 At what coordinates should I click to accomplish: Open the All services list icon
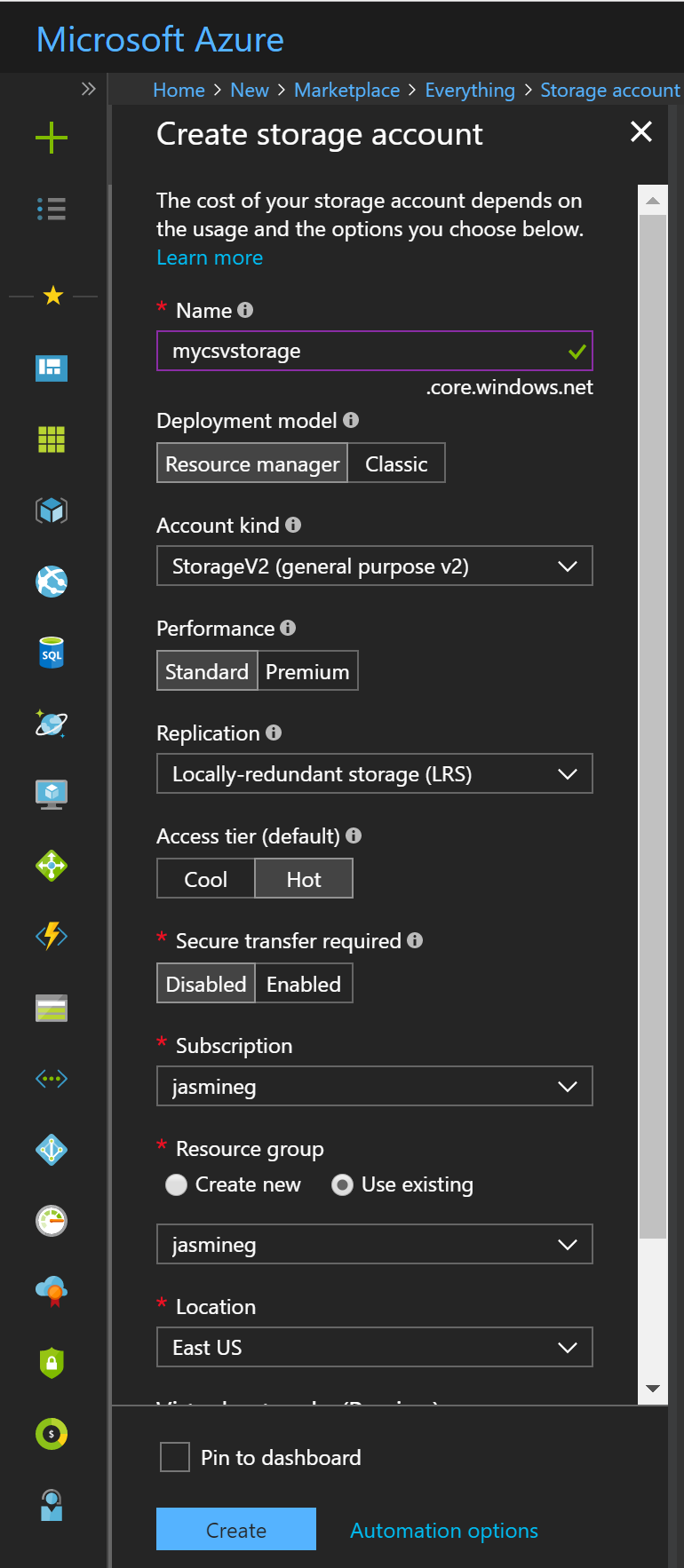[x=52, y=209]
